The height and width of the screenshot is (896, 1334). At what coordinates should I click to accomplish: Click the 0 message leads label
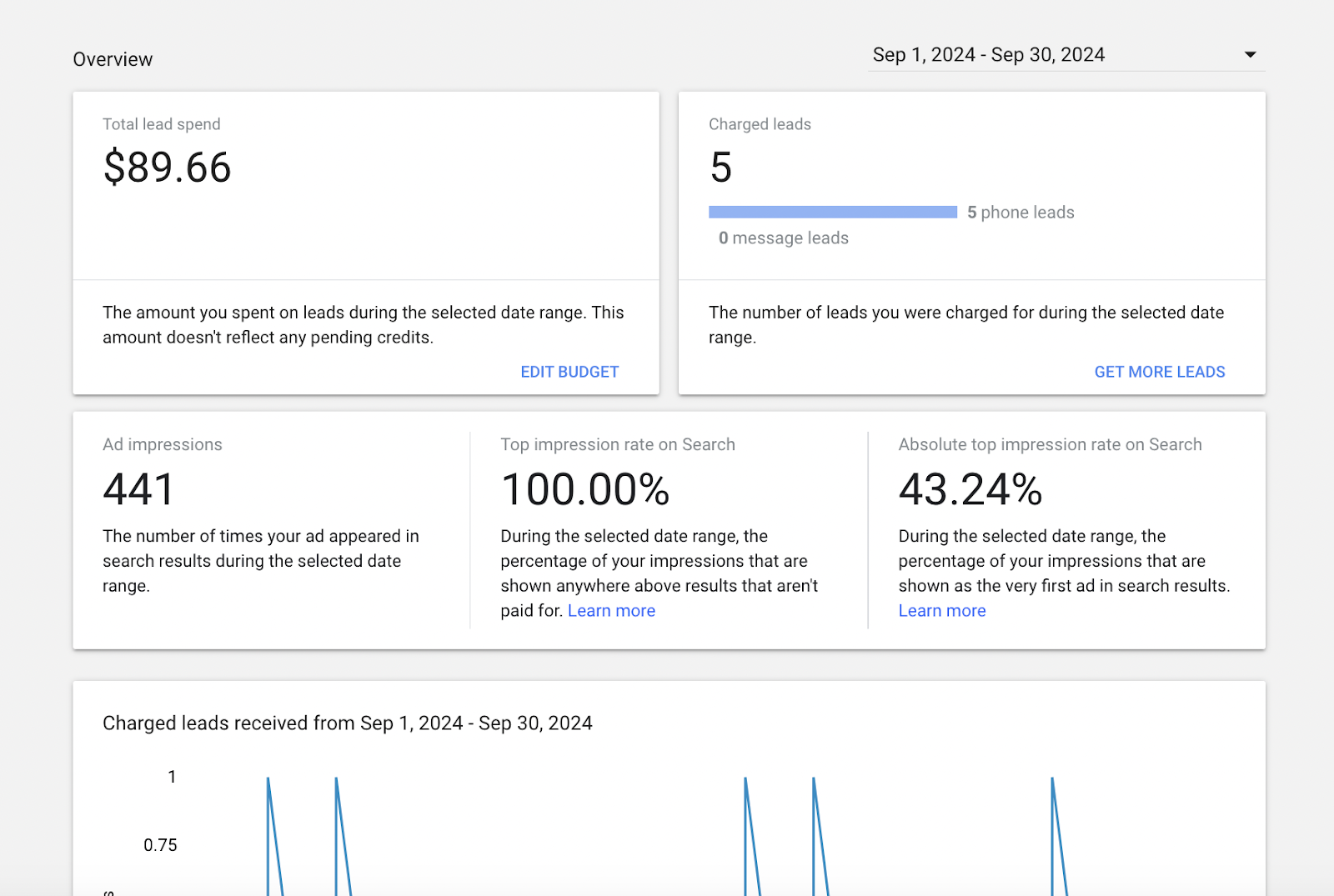(784, 238)
